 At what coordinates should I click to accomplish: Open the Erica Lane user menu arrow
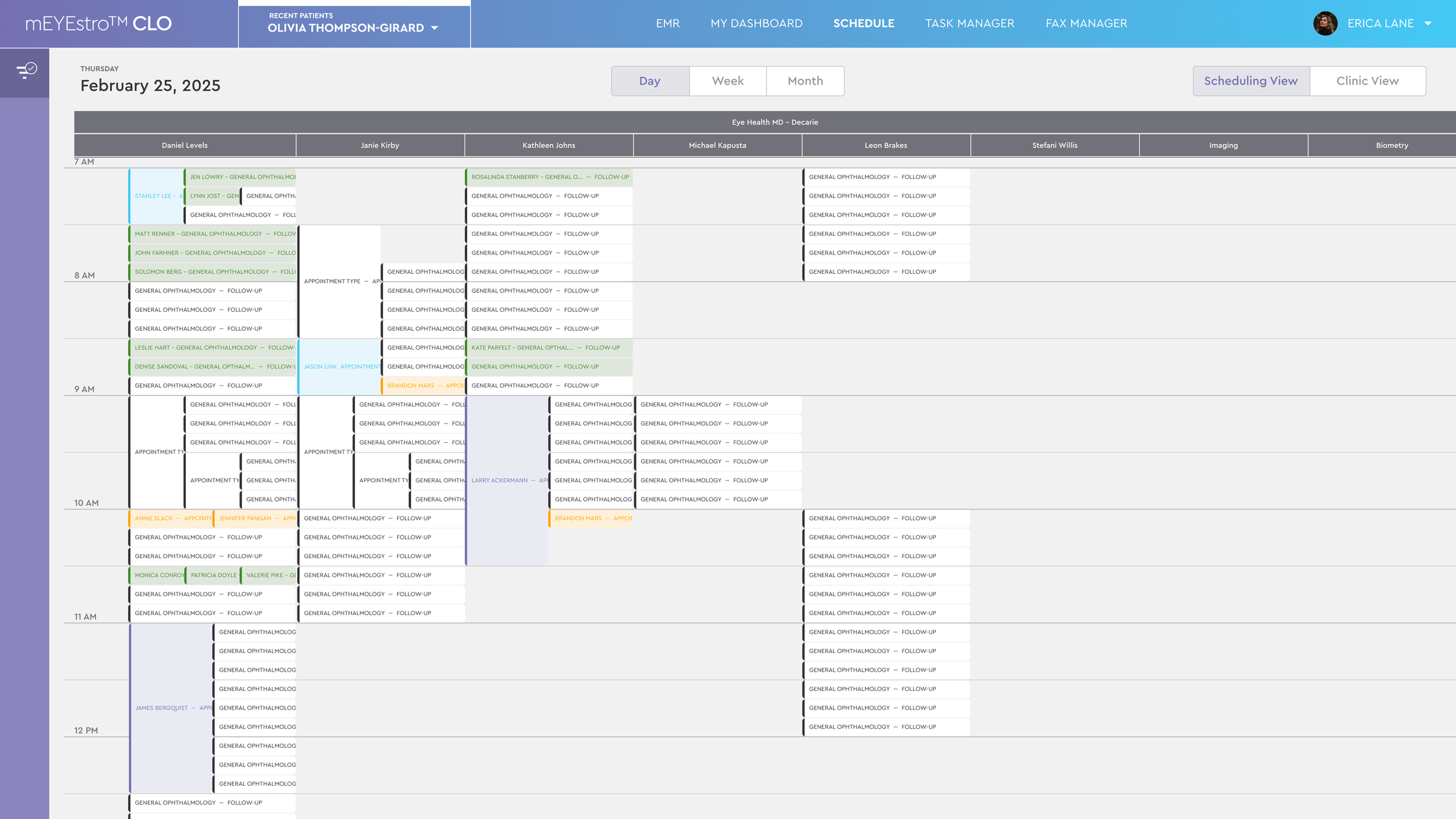1428,24
